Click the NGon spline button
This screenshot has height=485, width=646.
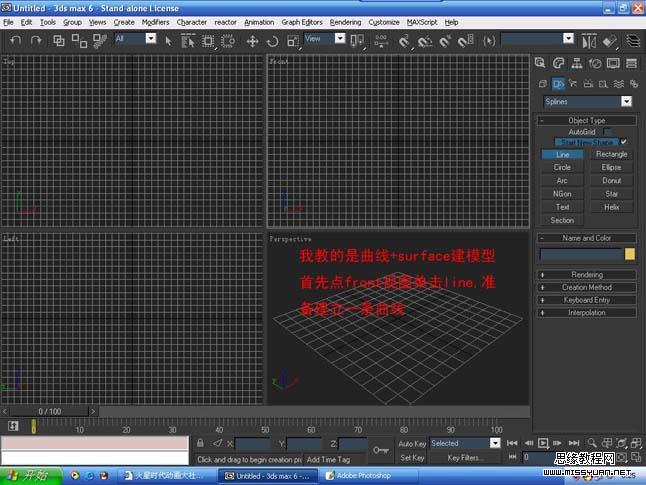[562, 194]
